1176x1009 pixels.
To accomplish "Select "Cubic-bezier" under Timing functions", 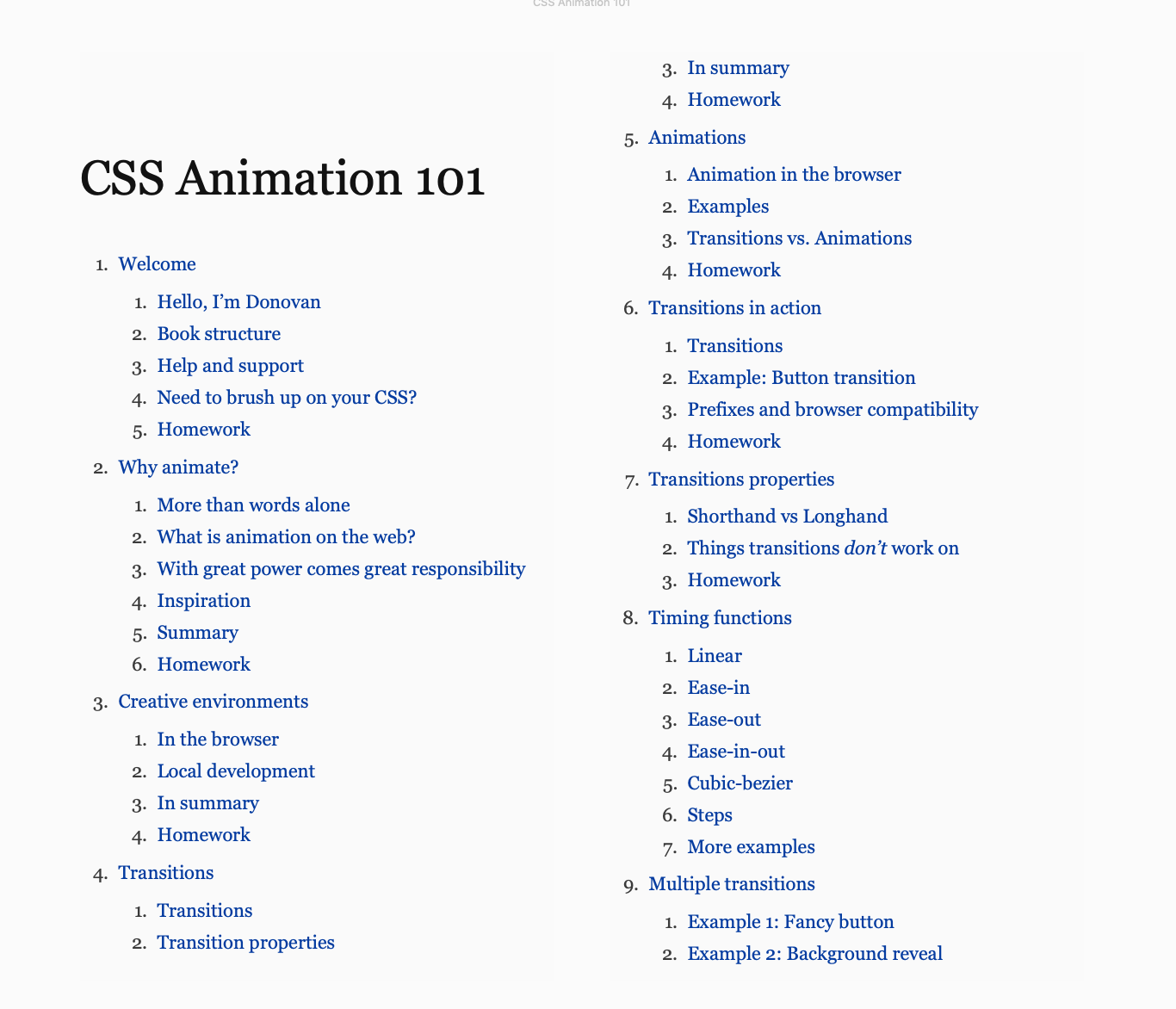I will [740, 783].
